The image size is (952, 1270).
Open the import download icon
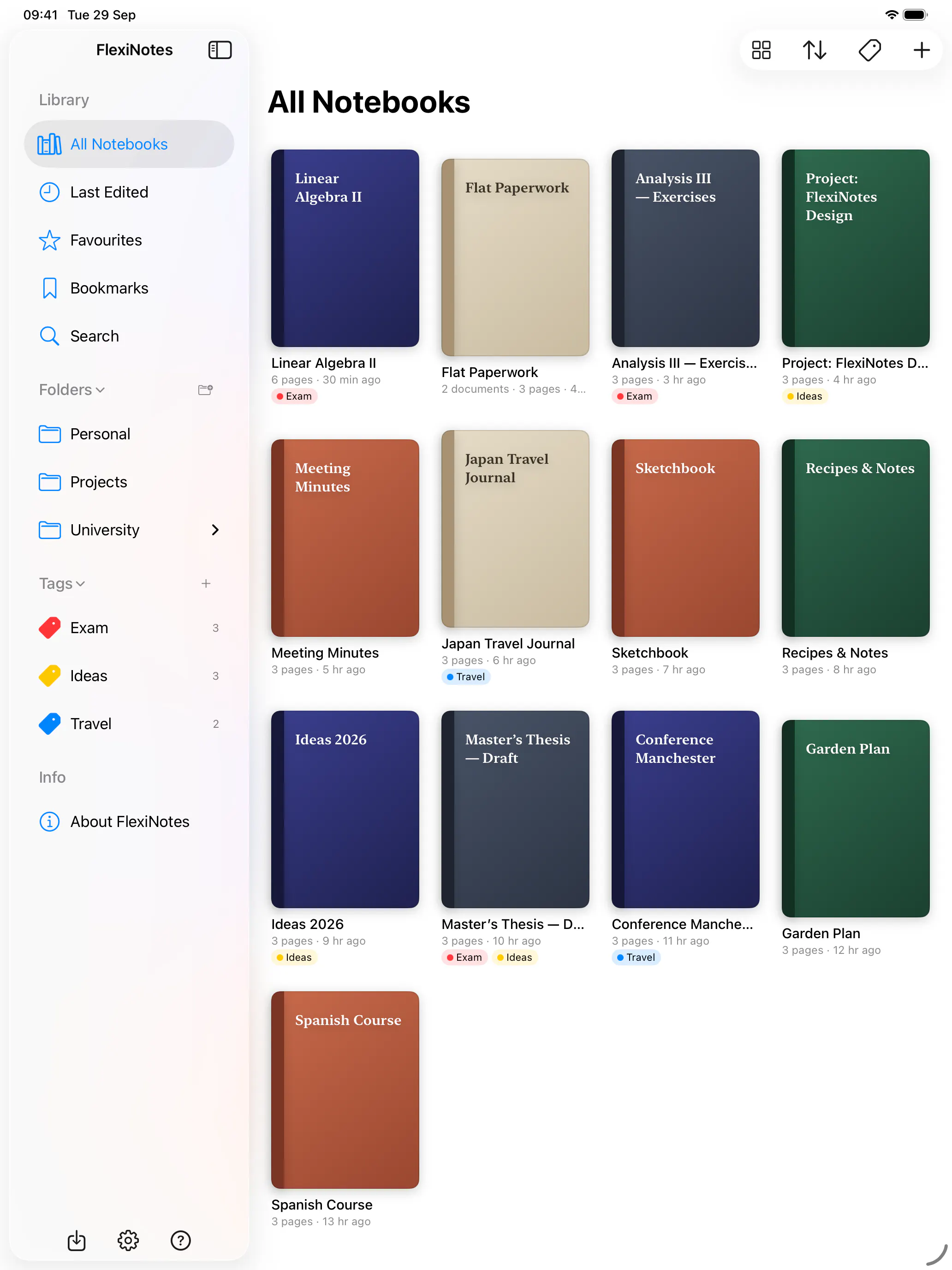tap(76, 1240)
